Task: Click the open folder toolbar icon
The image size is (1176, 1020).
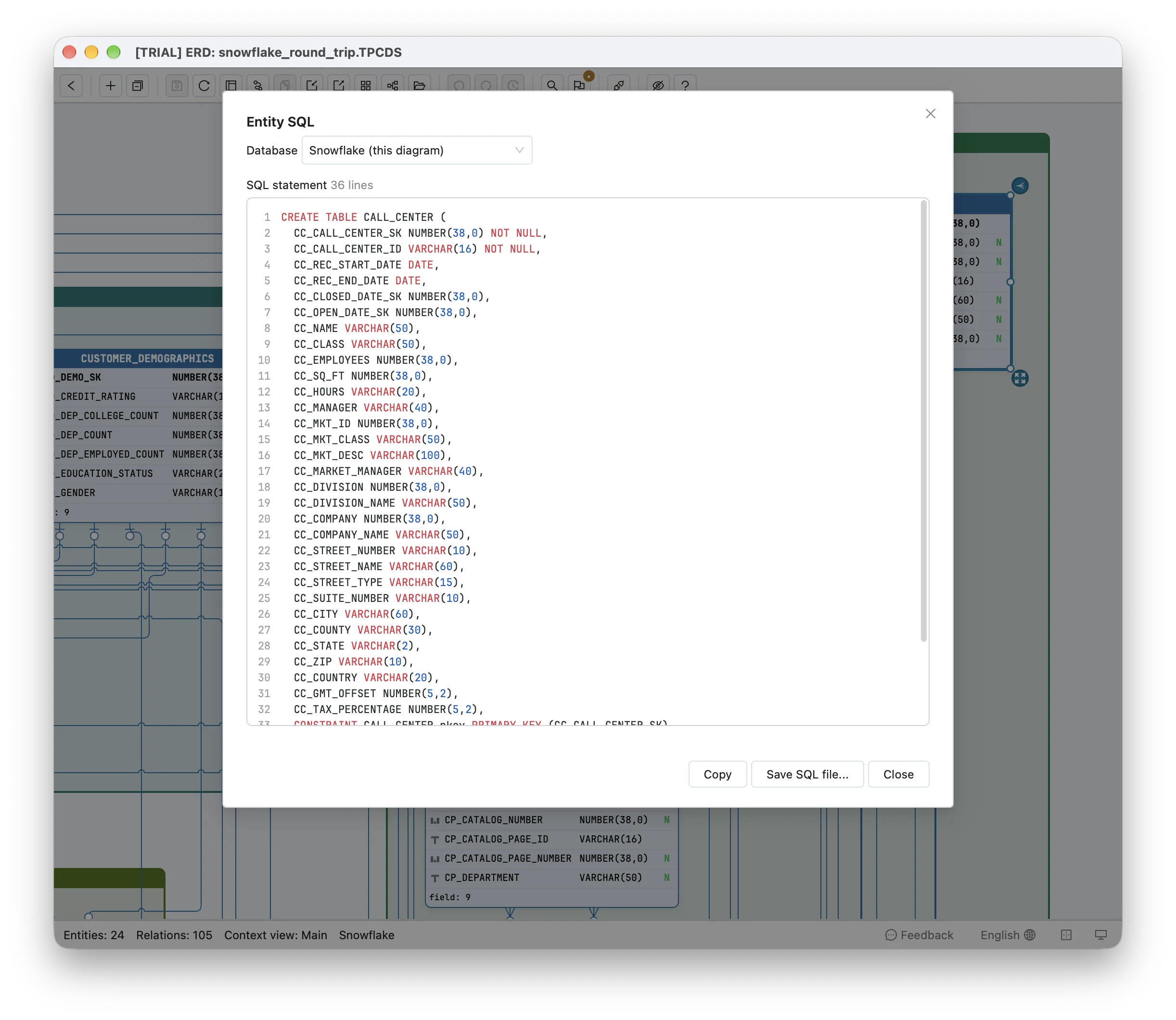Action: (420, 85)
